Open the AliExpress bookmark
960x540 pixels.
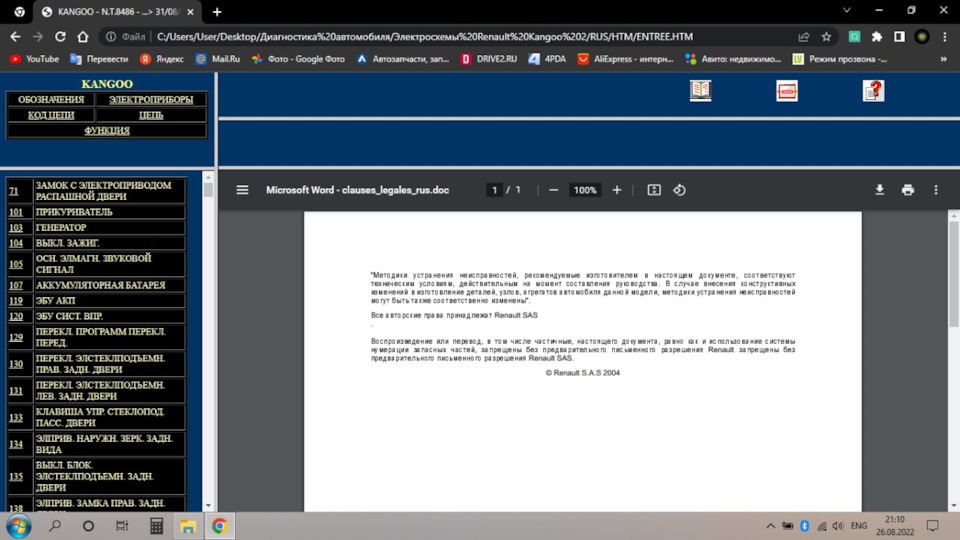pyautogui.click(x=626, y=59)
